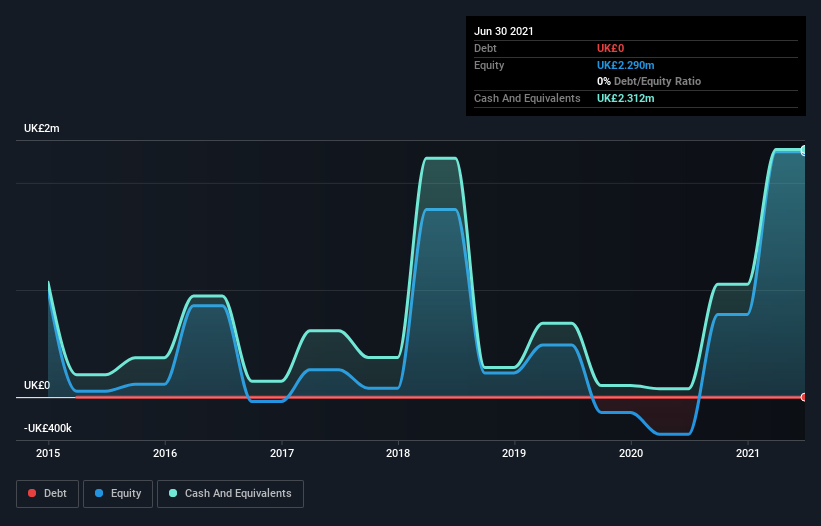Click the red Debt legend dot

click(x=32, y=493)
